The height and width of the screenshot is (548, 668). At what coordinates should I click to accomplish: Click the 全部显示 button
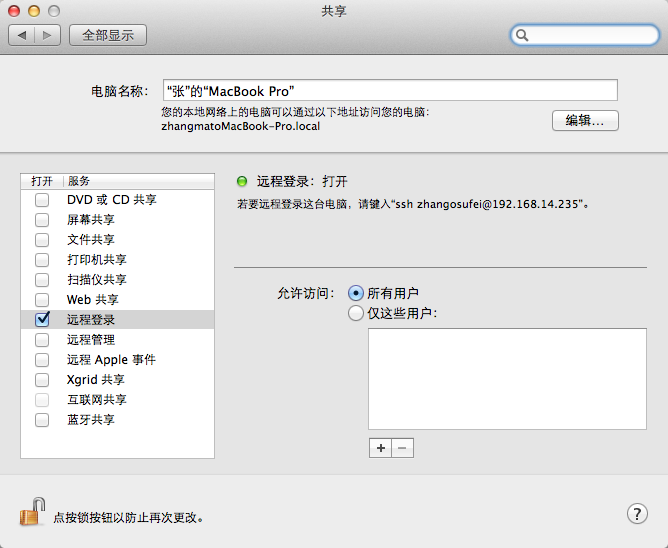pos(108,35)
